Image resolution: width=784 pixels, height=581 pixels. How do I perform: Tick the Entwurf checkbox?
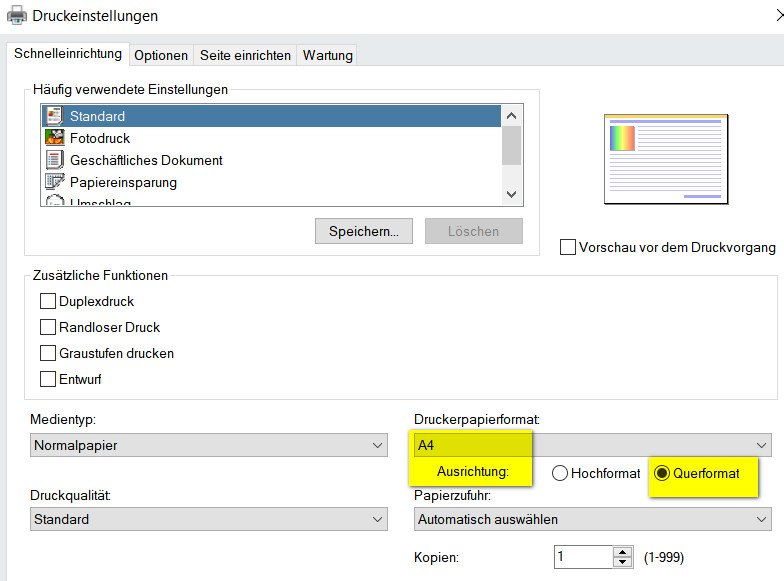coord(48,379)
